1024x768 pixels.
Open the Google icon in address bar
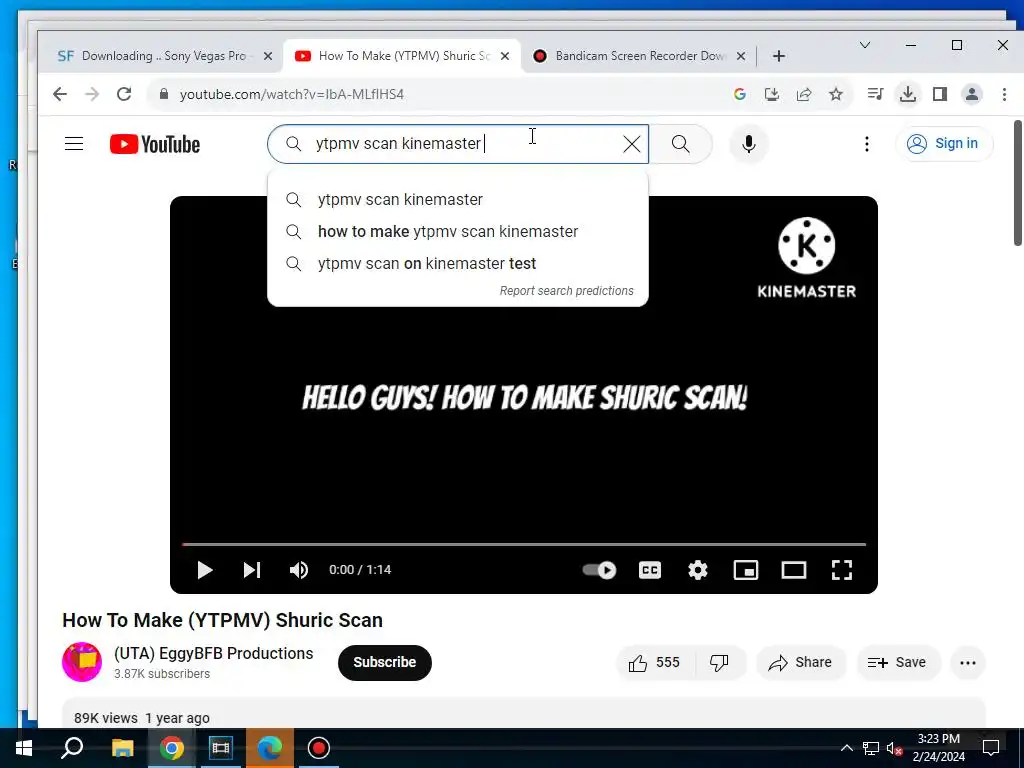tap(739, 95)
